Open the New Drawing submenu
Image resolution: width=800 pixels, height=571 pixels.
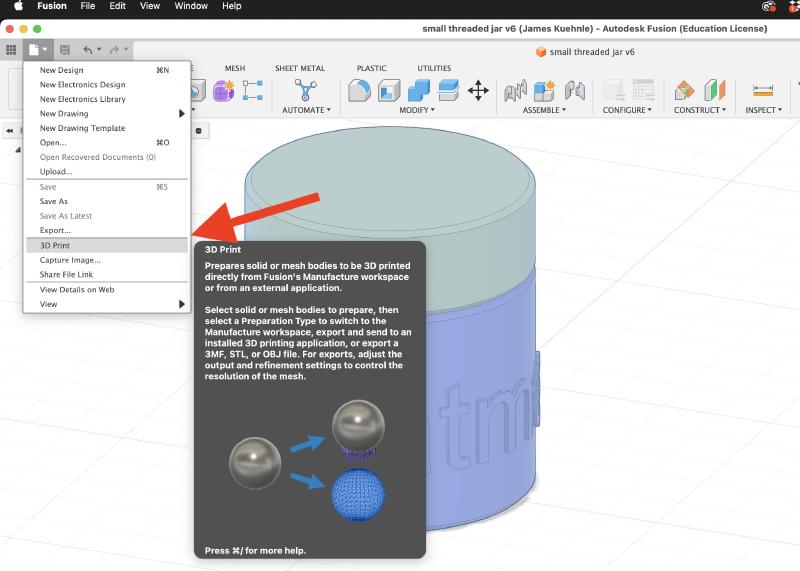[107, 113]
